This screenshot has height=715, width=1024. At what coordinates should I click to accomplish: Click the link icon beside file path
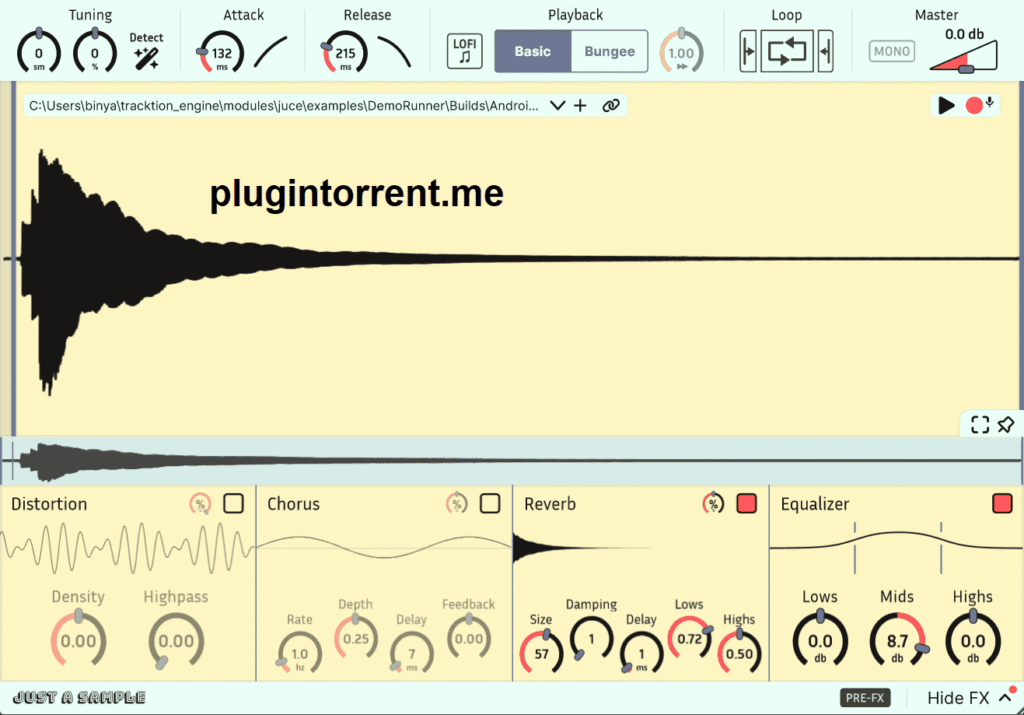click(611, 105)
